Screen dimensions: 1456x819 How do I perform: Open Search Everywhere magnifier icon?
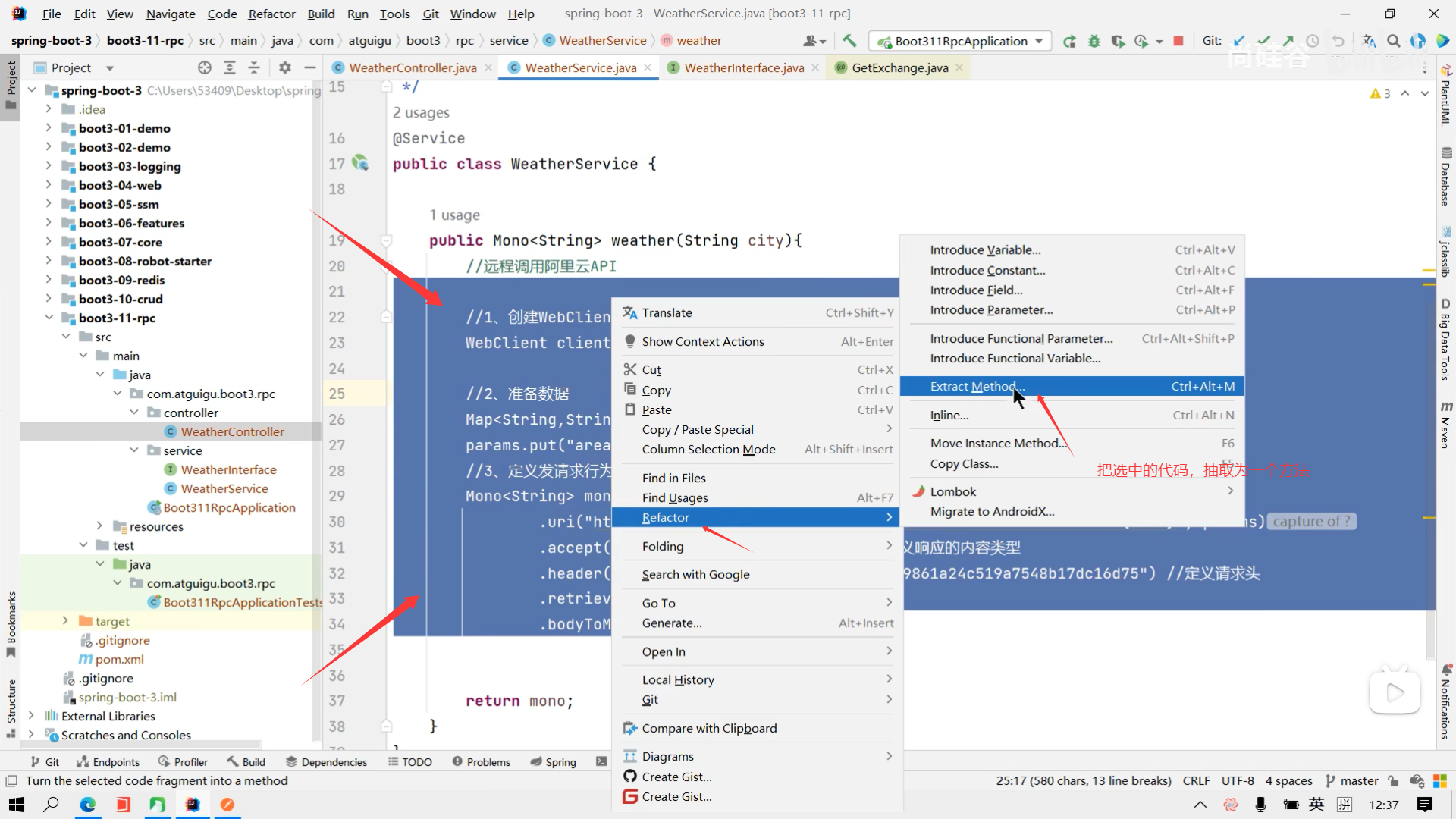(1393, 41)
